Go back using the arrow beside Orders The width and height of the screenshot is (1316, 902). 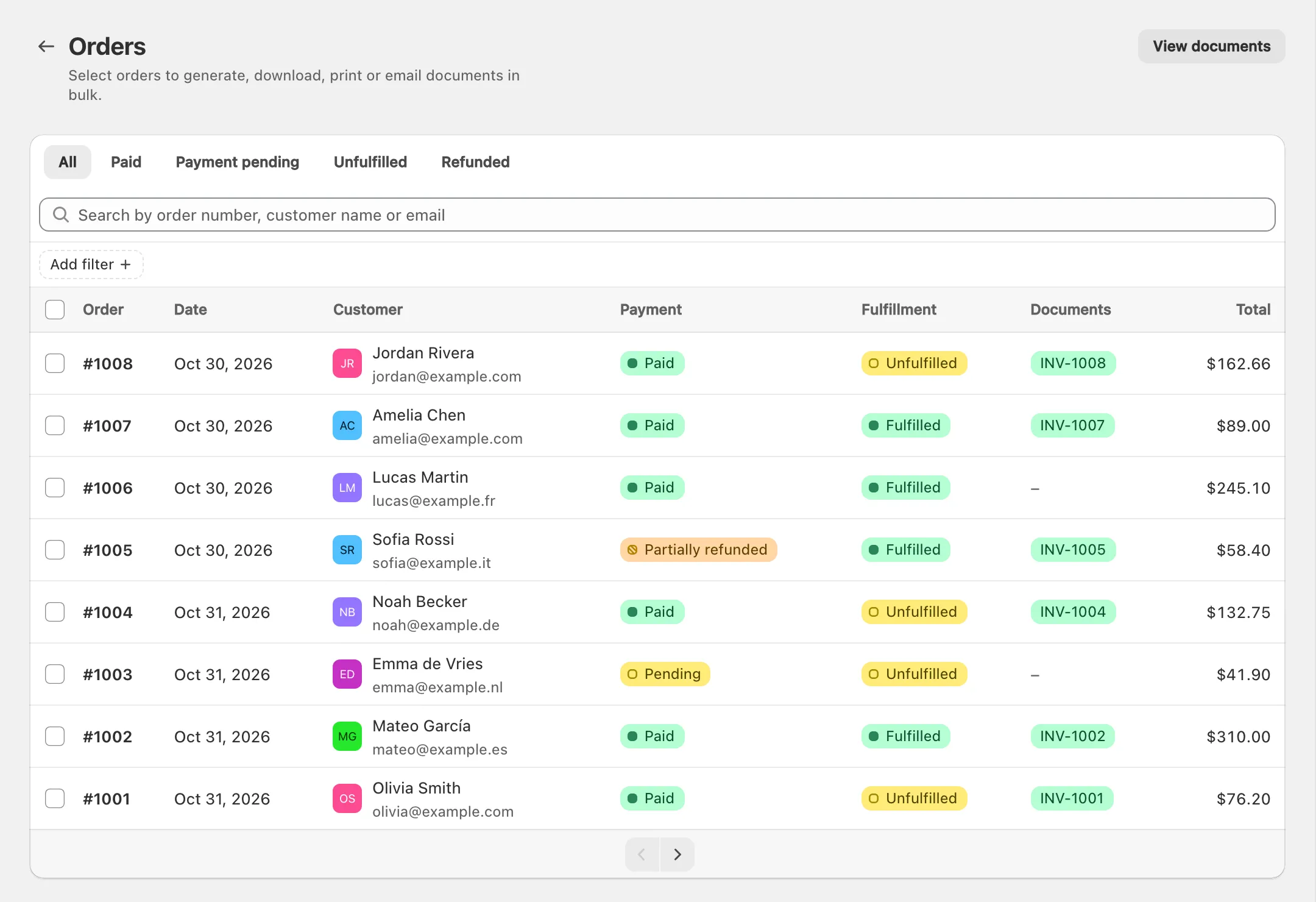tap(46, 46)
